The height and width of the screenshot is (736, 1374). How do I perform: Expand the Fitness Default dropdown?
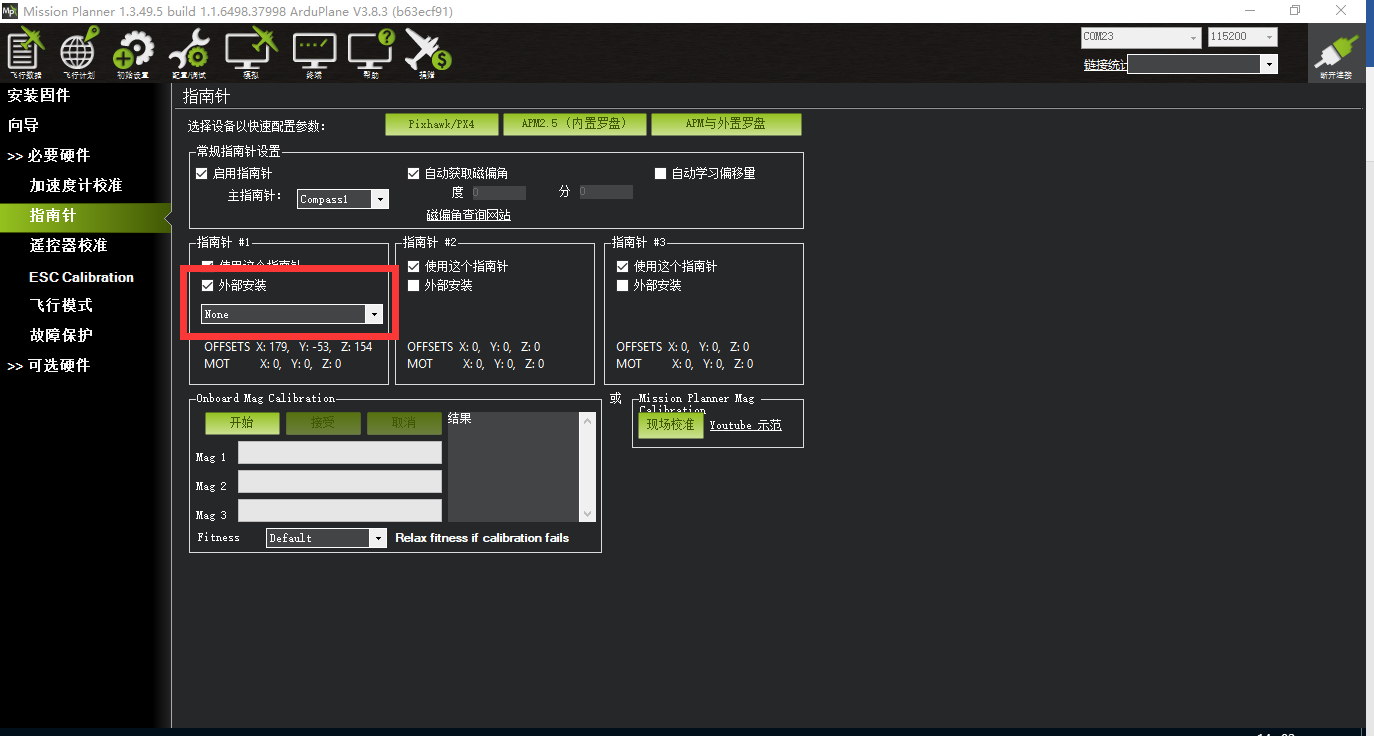[x=326, y=538]
